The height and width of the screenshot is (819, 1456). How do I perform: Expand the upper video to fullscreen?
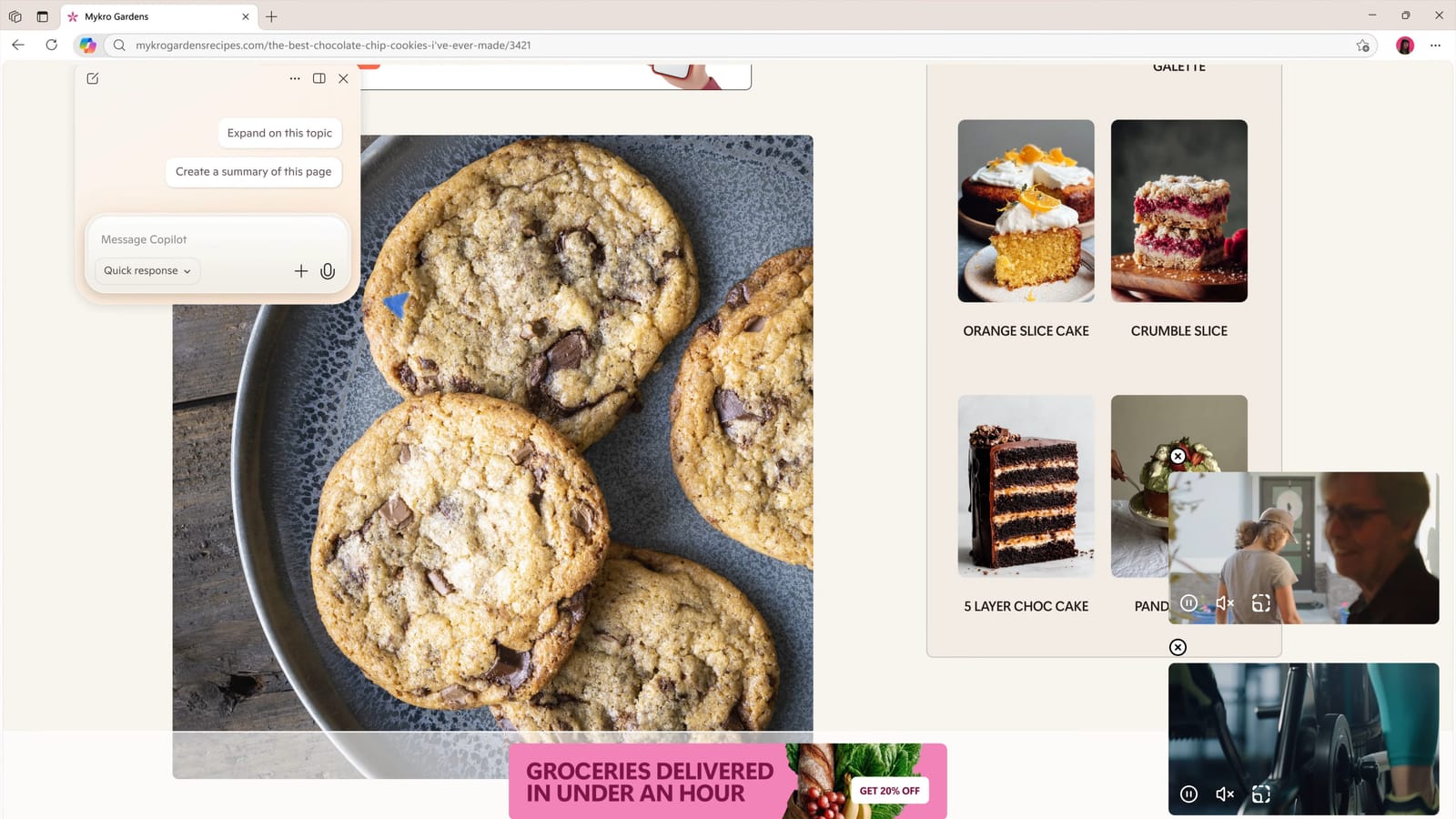point(1261,602)
